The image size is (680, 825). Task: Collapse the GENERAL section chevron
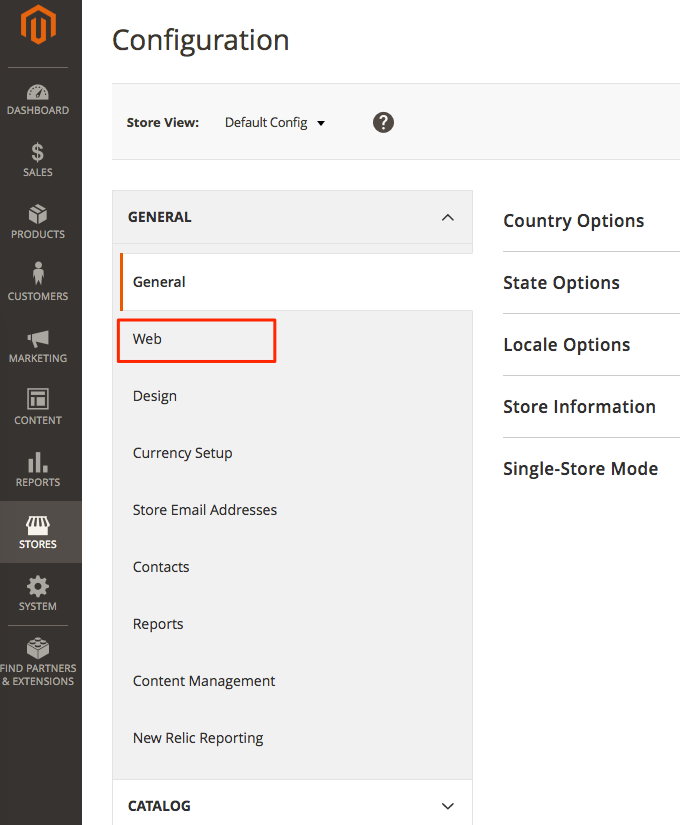tap(447, 217)
